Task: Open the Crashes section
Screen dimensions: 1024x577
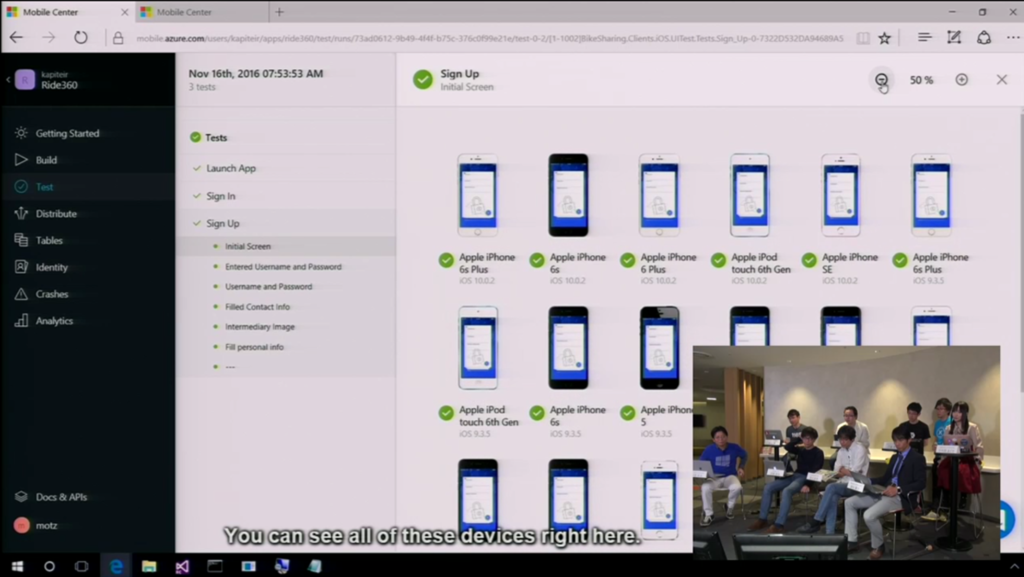Action: click(41, 294)
